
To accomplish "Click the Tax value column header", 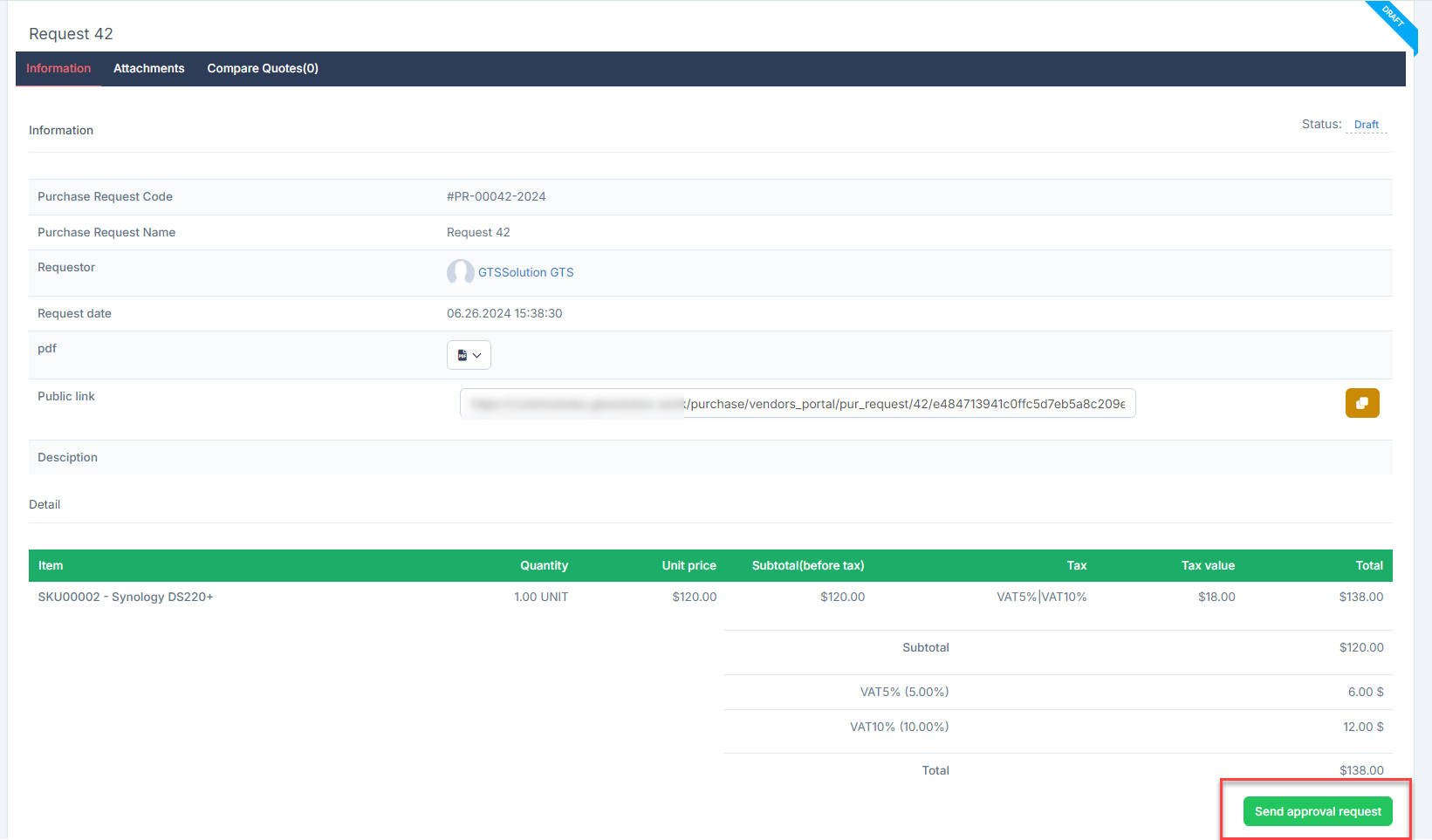I will 1208,565.
